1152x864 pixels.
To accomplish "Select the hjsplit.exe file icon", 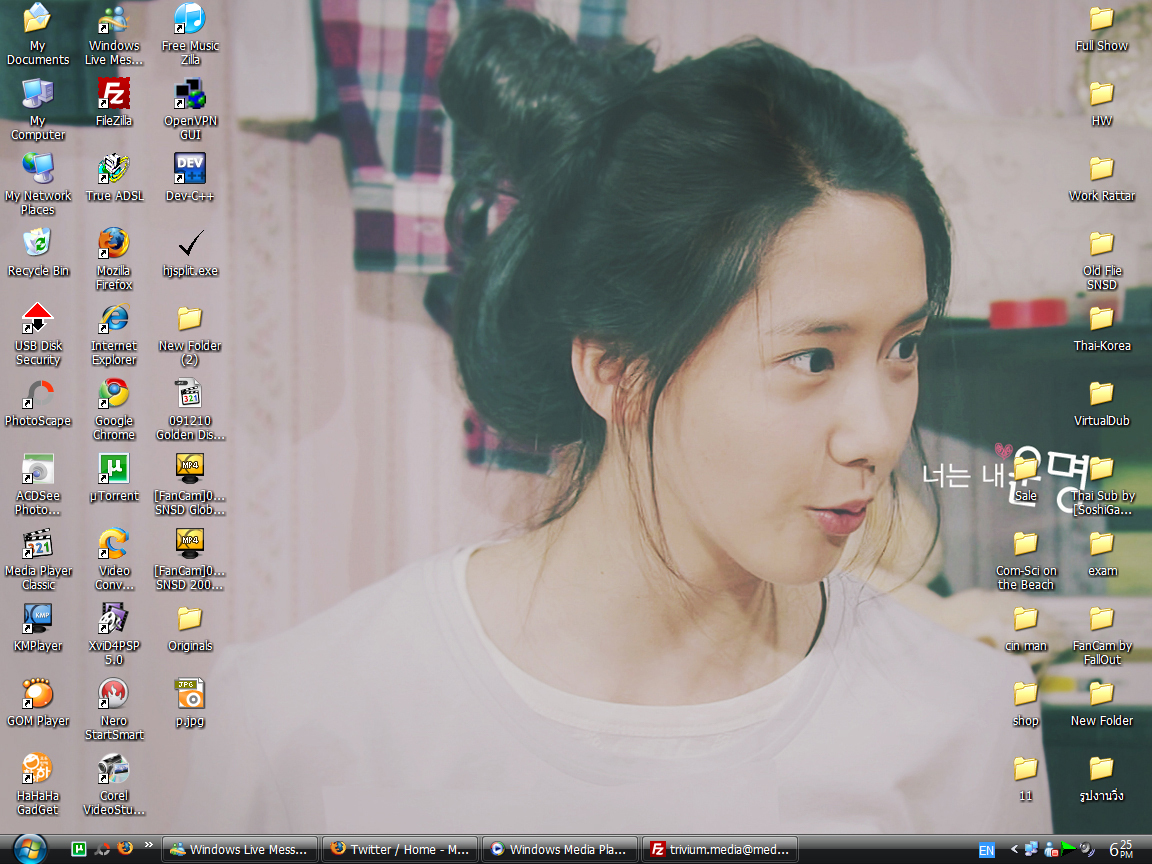I will (x=190, y=252).
